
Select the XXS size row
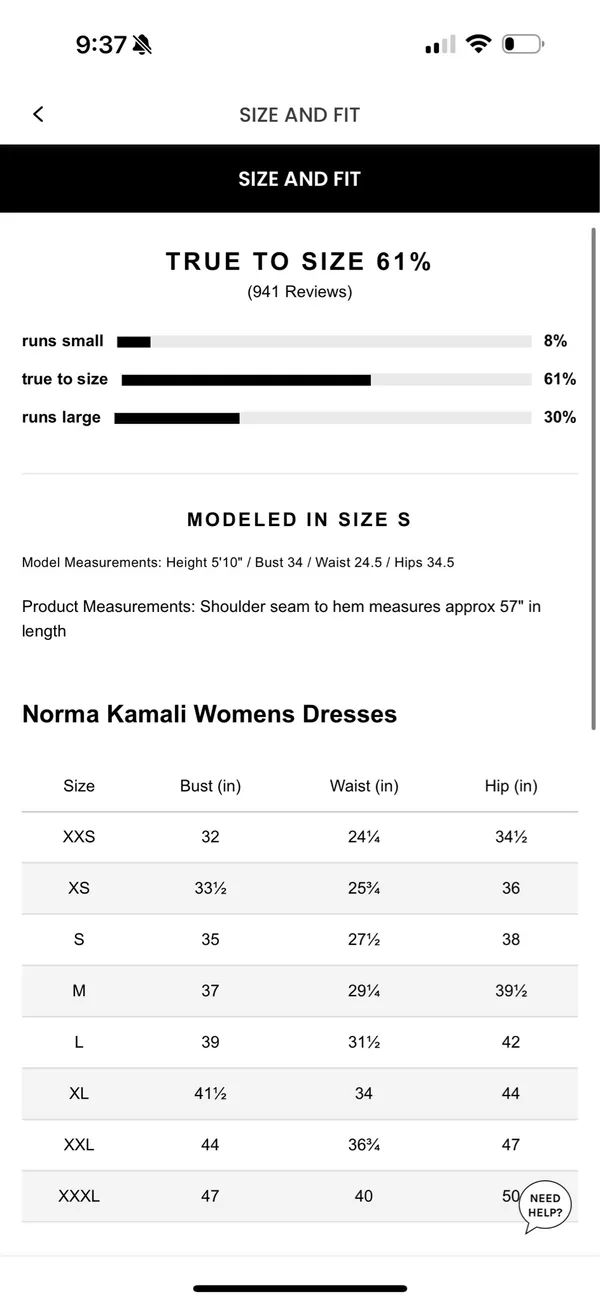(299, 837)
